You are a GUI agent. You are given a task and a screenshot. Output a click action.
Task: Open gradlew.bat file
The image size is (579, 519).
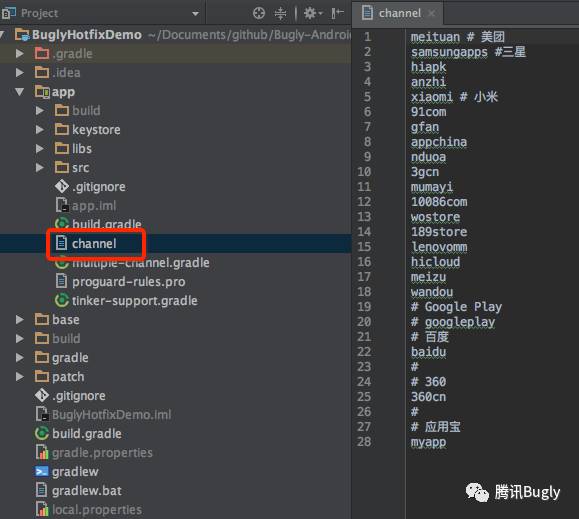87,491
